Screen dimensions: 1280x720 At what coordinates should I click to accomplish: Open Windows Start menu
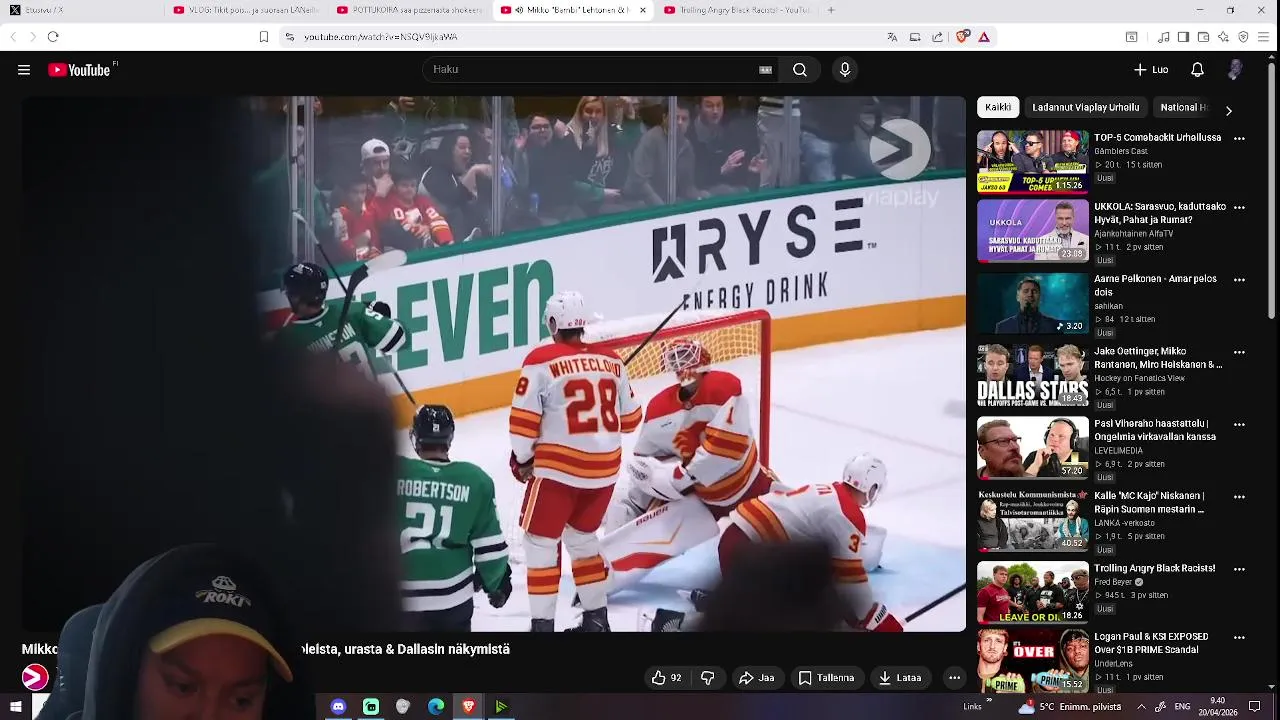(15, 707)
